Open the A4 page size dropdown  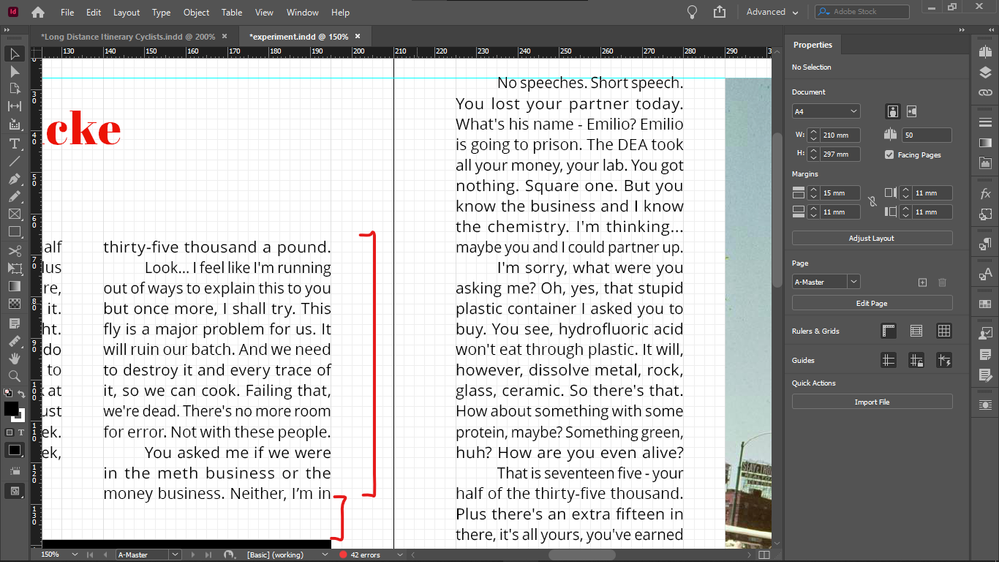pyautogui.click(x=826, y=111)
